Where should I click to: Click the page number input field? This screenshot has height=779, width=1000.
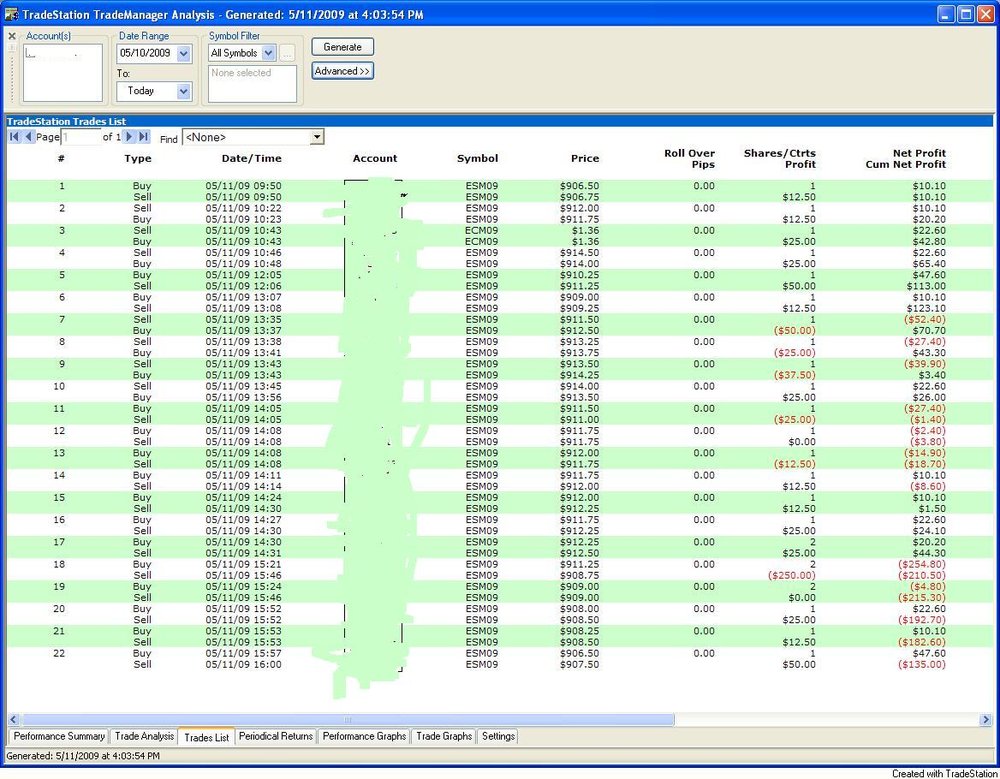click(80, 137)
